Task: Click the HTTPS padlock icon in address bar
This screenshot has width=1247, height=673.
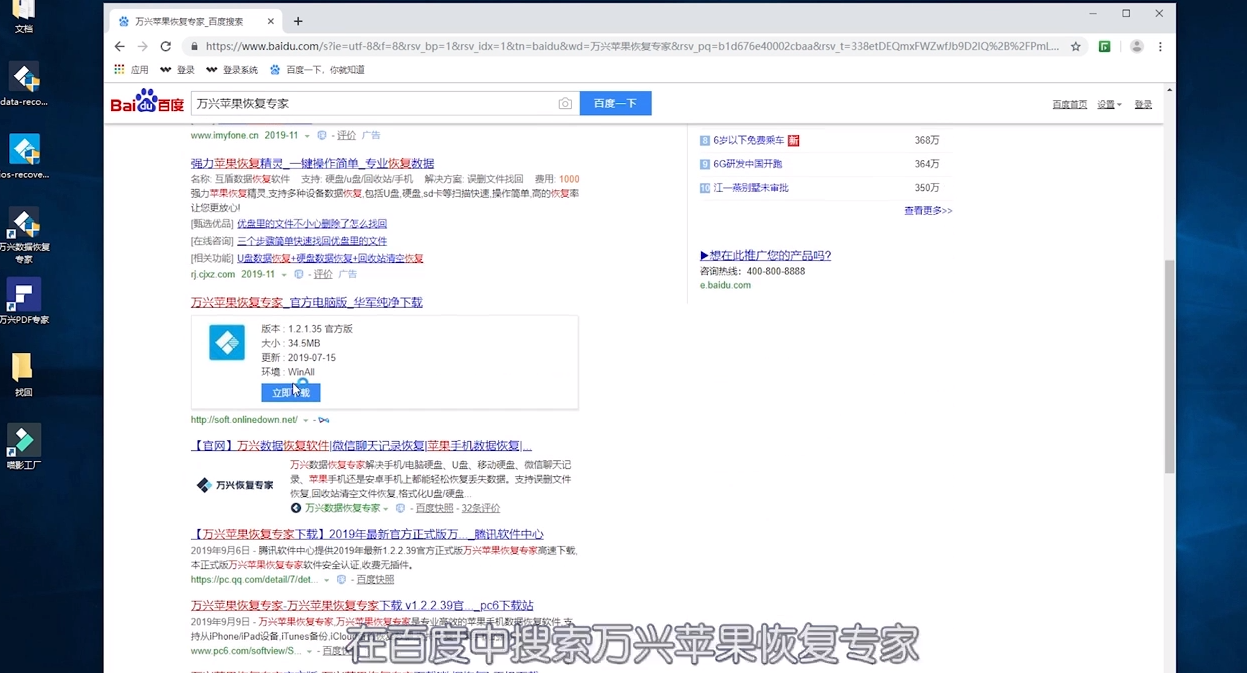Action: pos(194,46)
